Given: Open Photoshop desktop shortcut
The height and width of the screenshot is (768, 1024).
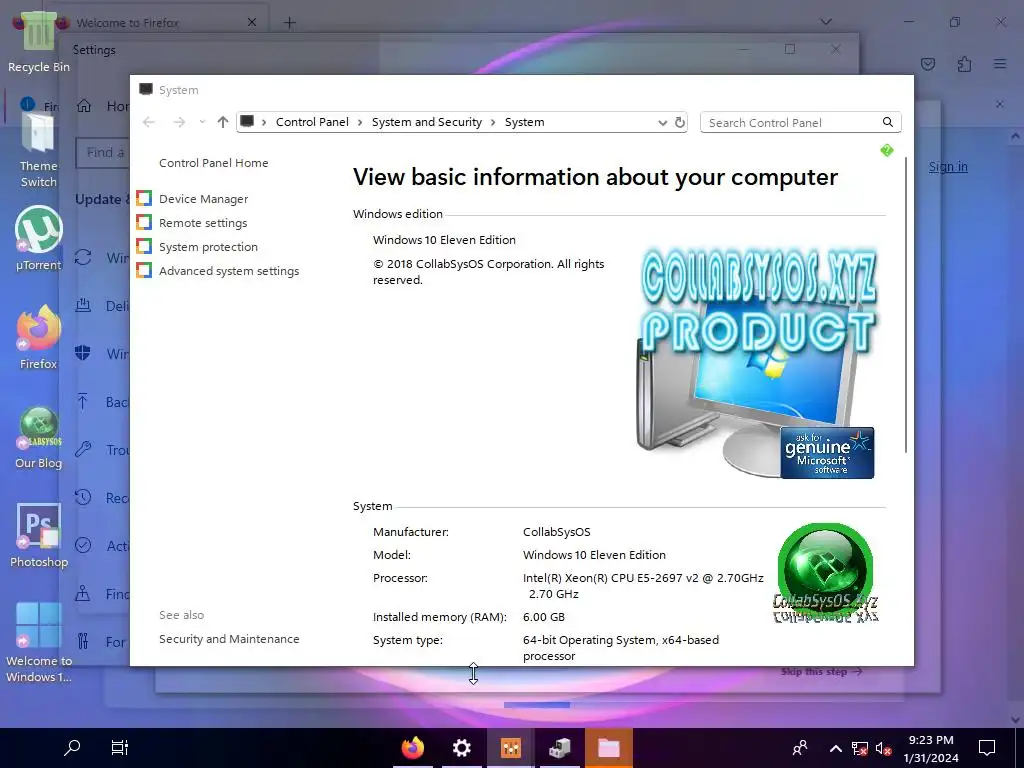Looking at the screenshot, I should coord(39,536).
